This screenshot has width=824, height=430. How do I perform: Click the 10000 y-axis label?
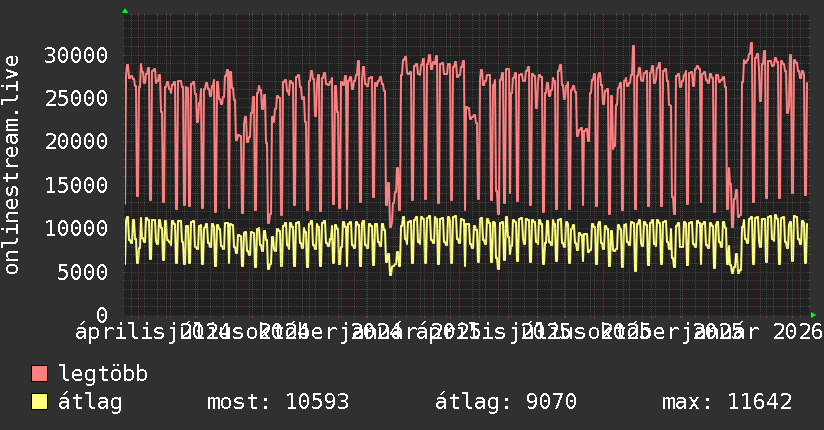(78, 228)
